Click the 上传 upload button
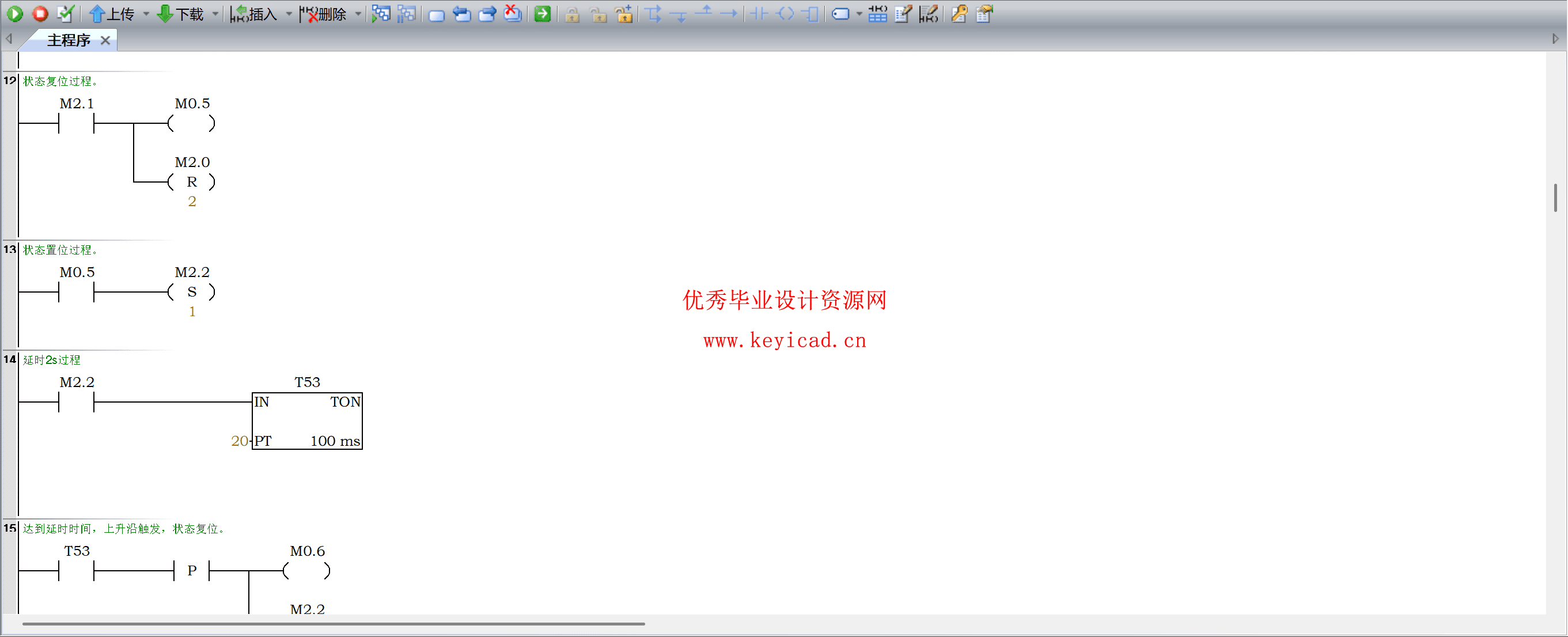This screenshot has width=1568, height=637. (x=112, y=13)
